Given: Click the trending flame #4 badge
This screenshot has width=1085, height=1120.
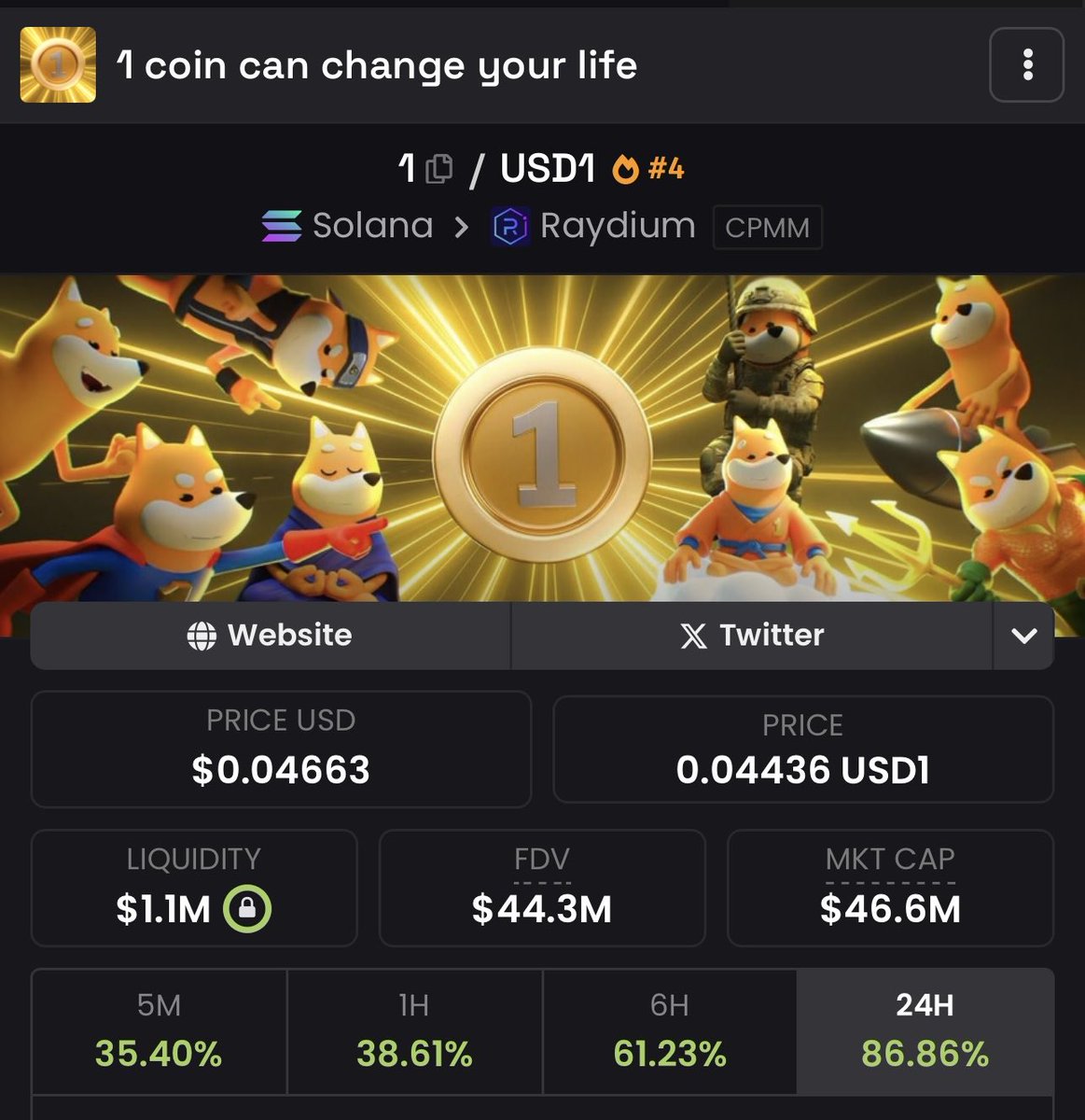Looking at the screenshot, I should pos(648,169).
